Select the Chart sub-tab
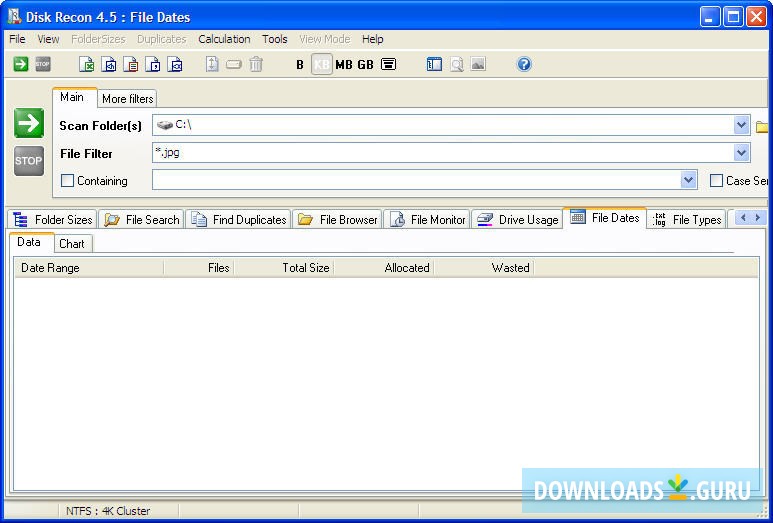 point(71,244)
